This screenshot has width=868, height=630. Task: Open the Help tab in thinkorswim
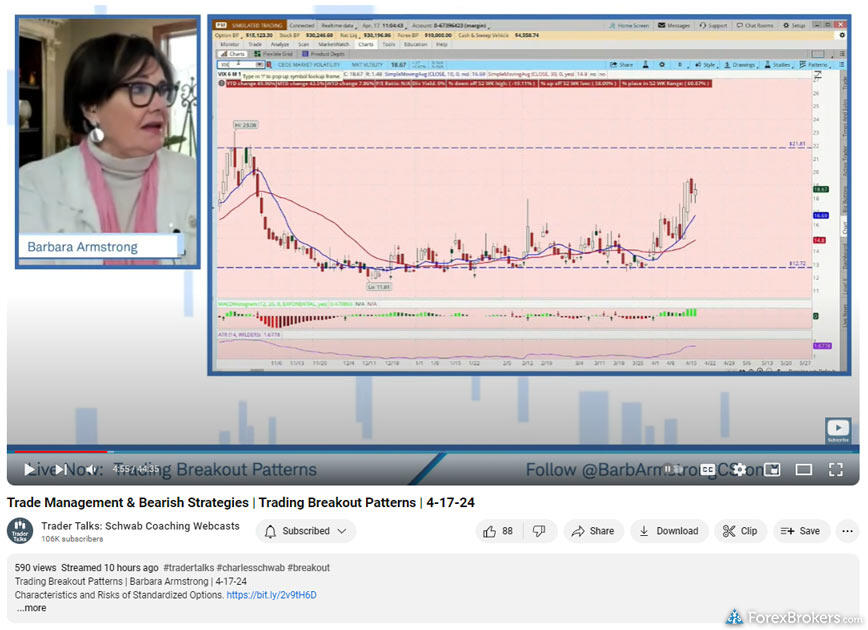click(x=442, y=44)
